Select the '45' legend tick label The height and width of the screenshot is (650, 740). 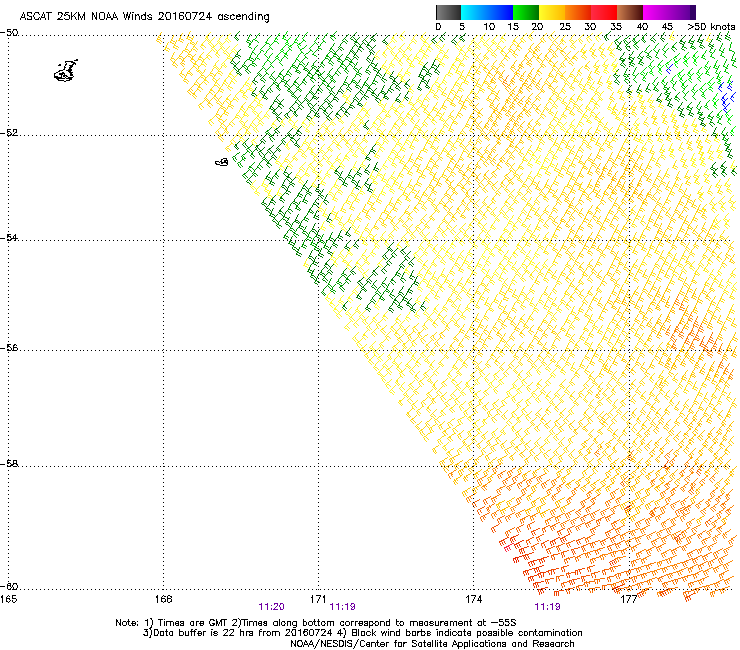click(667, 27)
